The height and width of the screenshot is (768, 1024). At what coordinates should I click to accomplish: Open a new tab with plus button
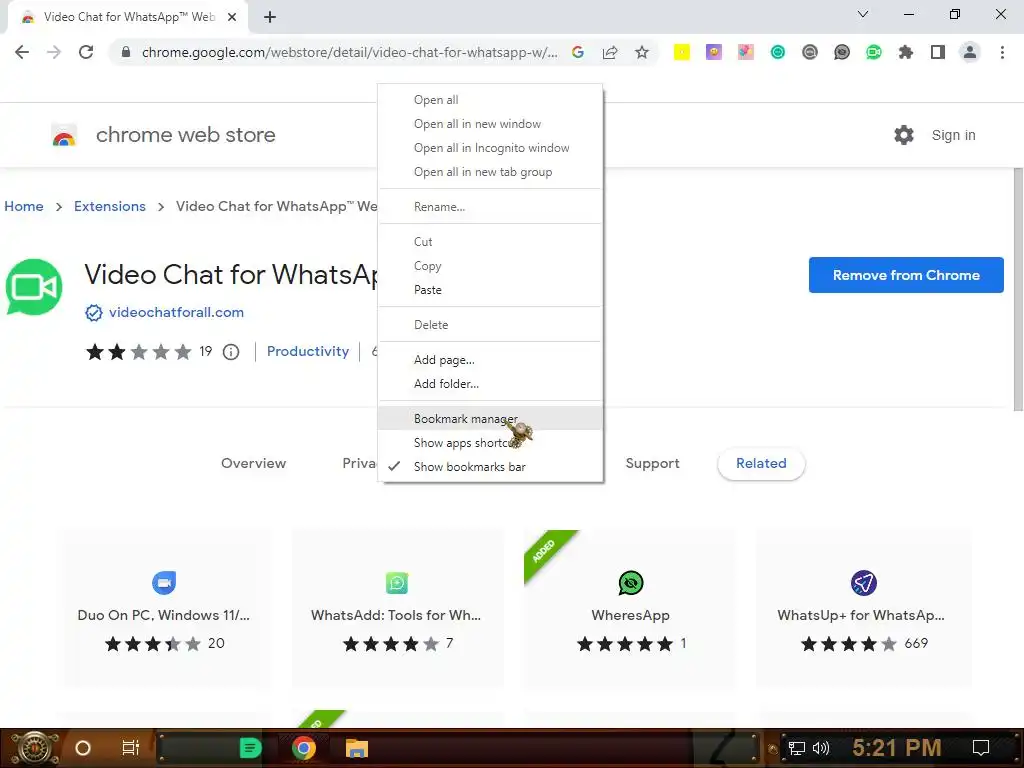point(270,17)
